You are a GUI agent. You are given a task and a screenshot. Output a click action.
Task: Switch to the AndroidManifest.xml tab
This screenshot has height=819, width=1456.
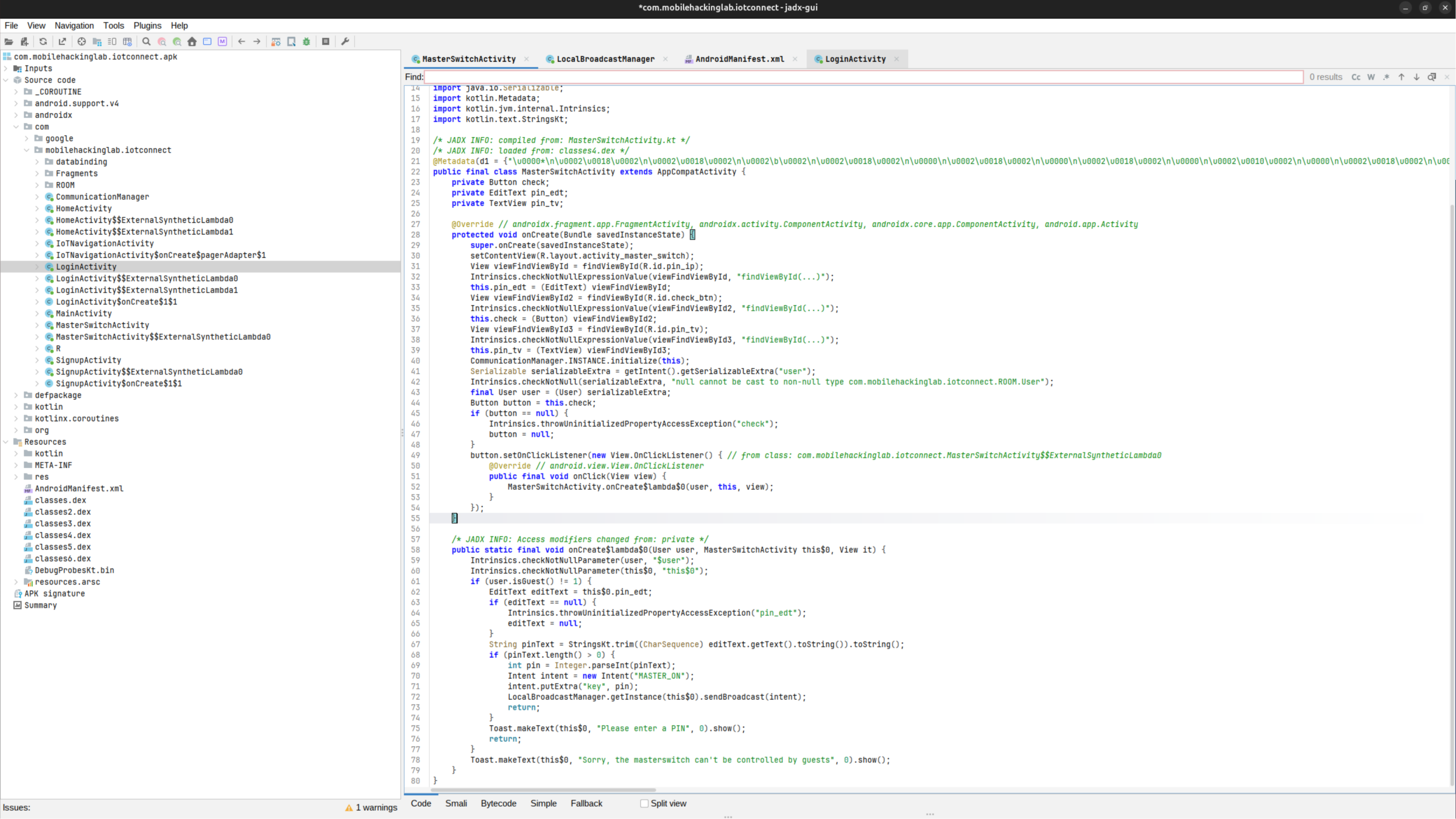[740, 59]
